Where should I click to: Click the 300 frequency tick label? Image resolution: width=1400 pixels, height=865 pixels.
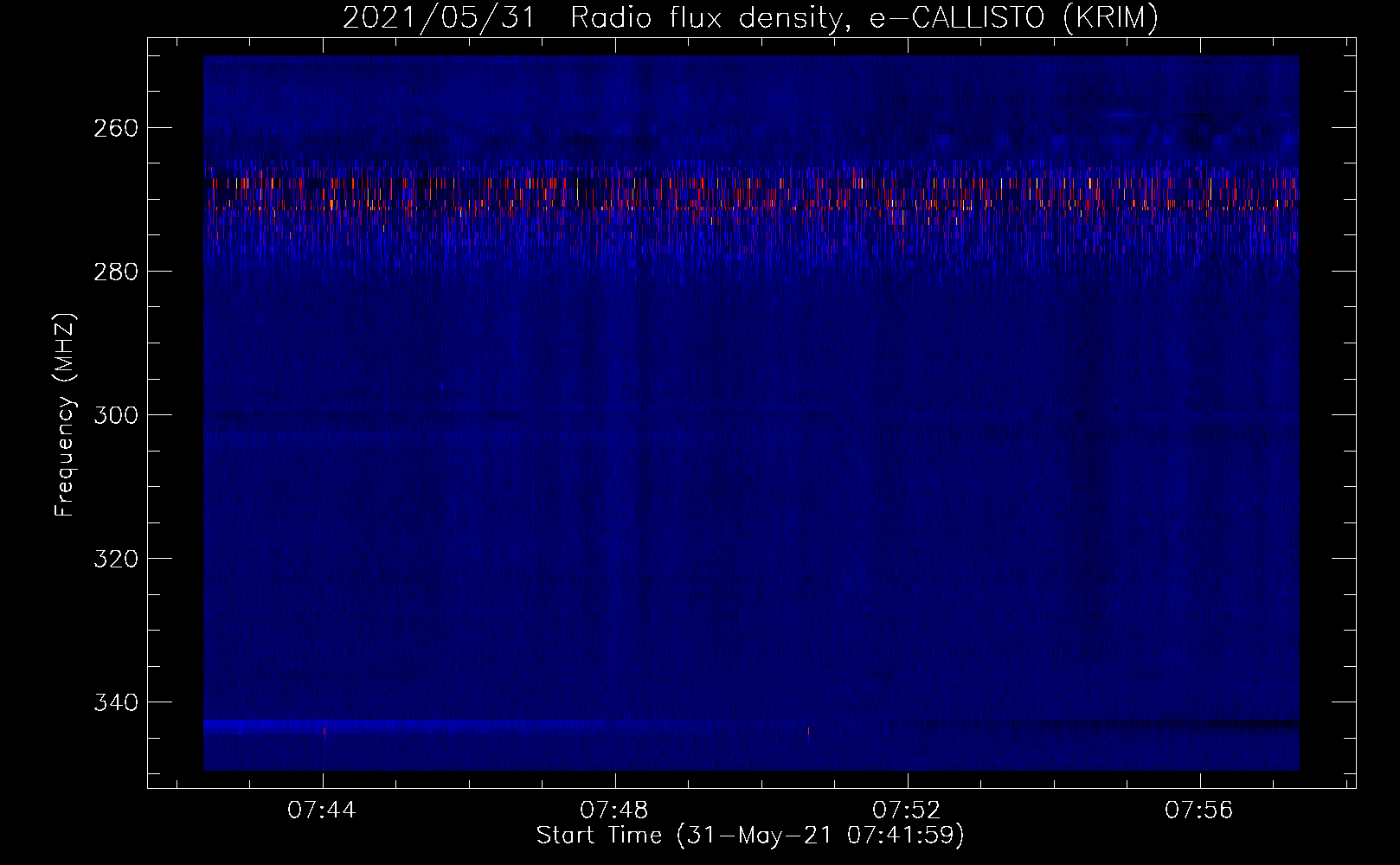coord(116,415)
